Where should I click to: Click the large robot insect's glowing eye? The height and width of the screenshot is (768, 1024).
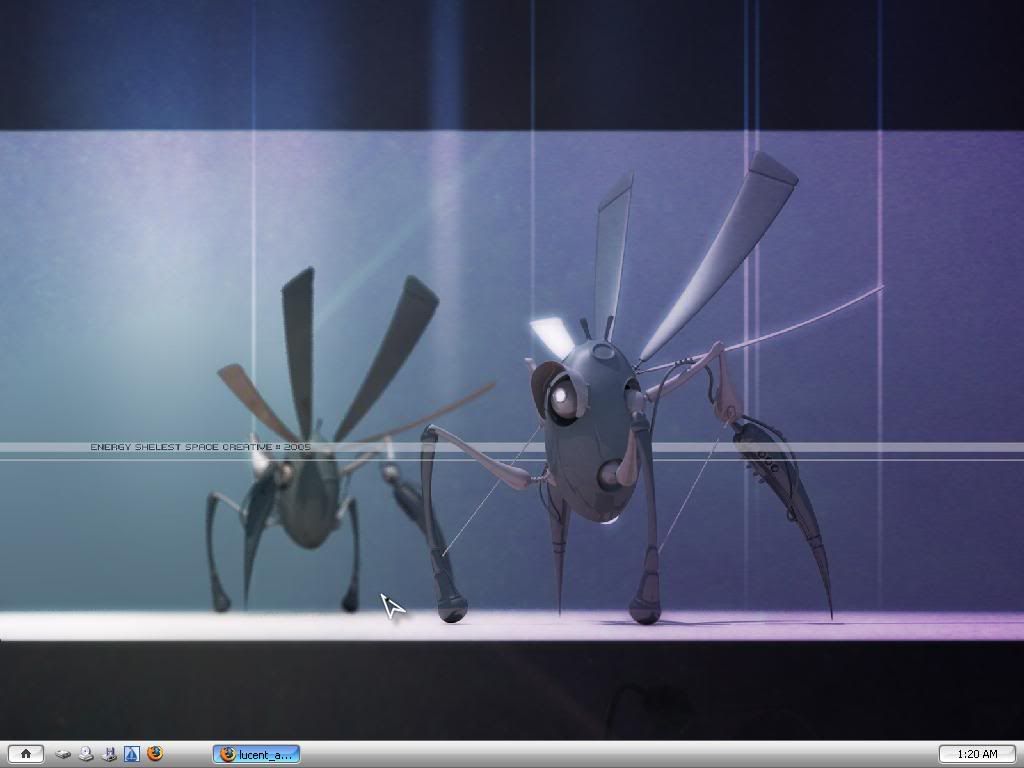(561, 400)
